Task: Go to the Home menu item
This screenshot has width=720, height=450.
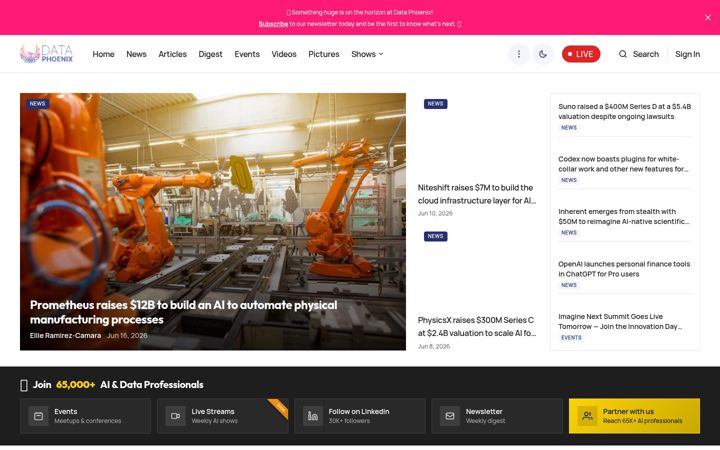Action: [x=103, y=54]
